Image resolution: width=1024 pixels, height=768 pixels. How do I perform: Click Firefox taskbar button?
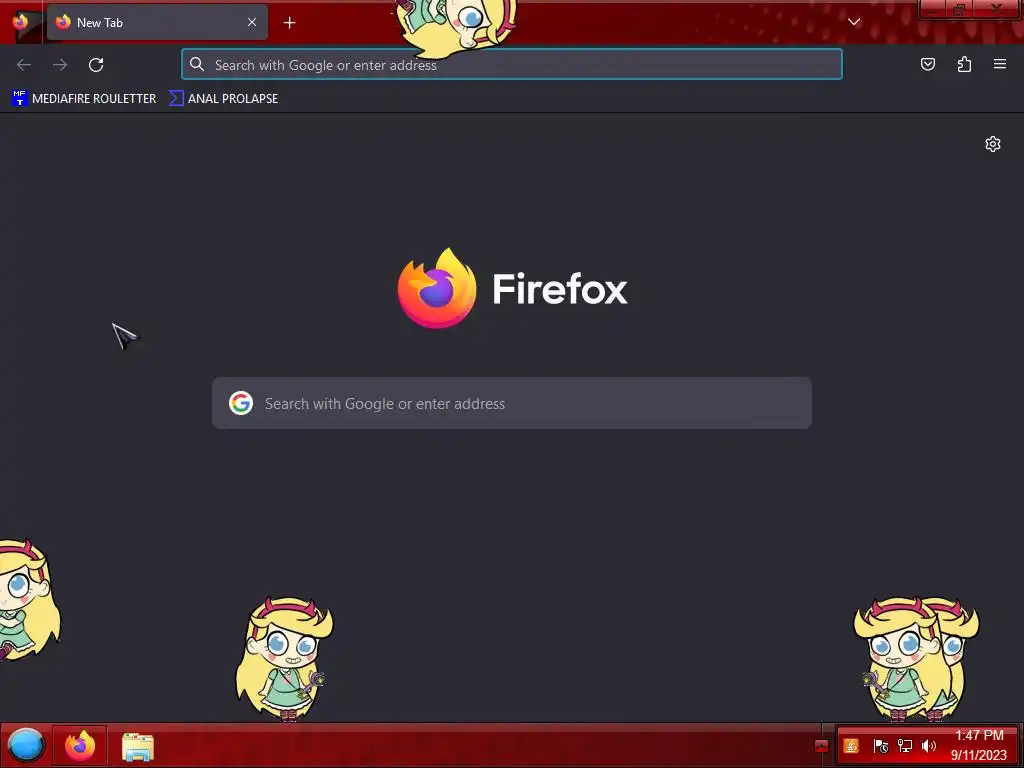pyautogui.click(x=80, y=745)
